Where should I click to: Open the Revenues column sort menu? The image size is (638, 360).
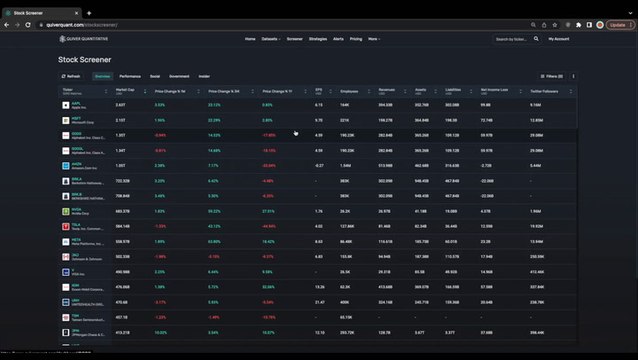click(405, 92)
